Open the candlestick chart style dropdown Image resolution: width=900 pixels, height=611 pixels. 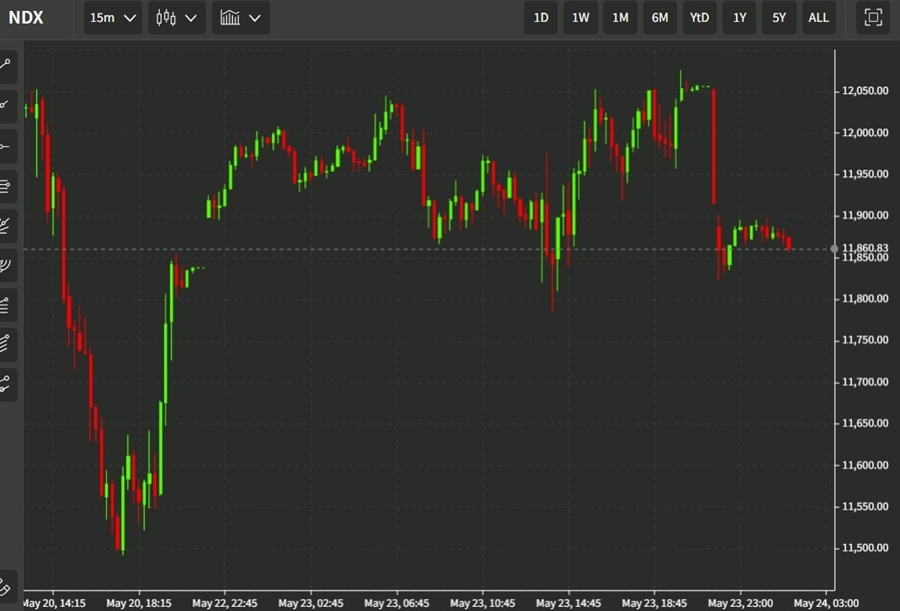coord(176,17)
